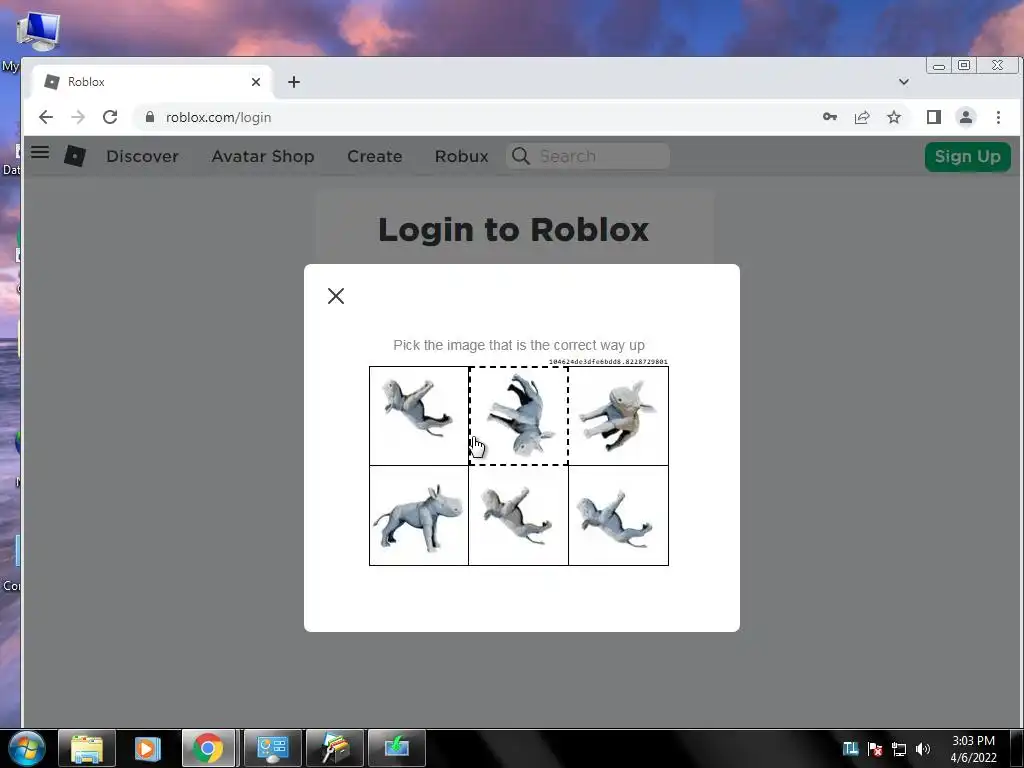This screenshot has width=1024, height=768.
Task: Click the volume speaker tray icon
Action: coord(923,749)
